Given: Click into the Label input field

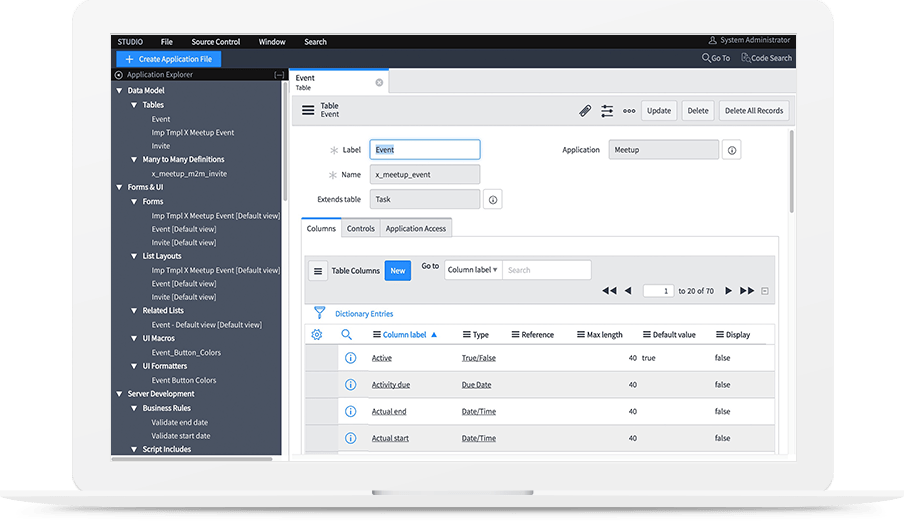Looking at the screenshot, I should coord(425,150).
